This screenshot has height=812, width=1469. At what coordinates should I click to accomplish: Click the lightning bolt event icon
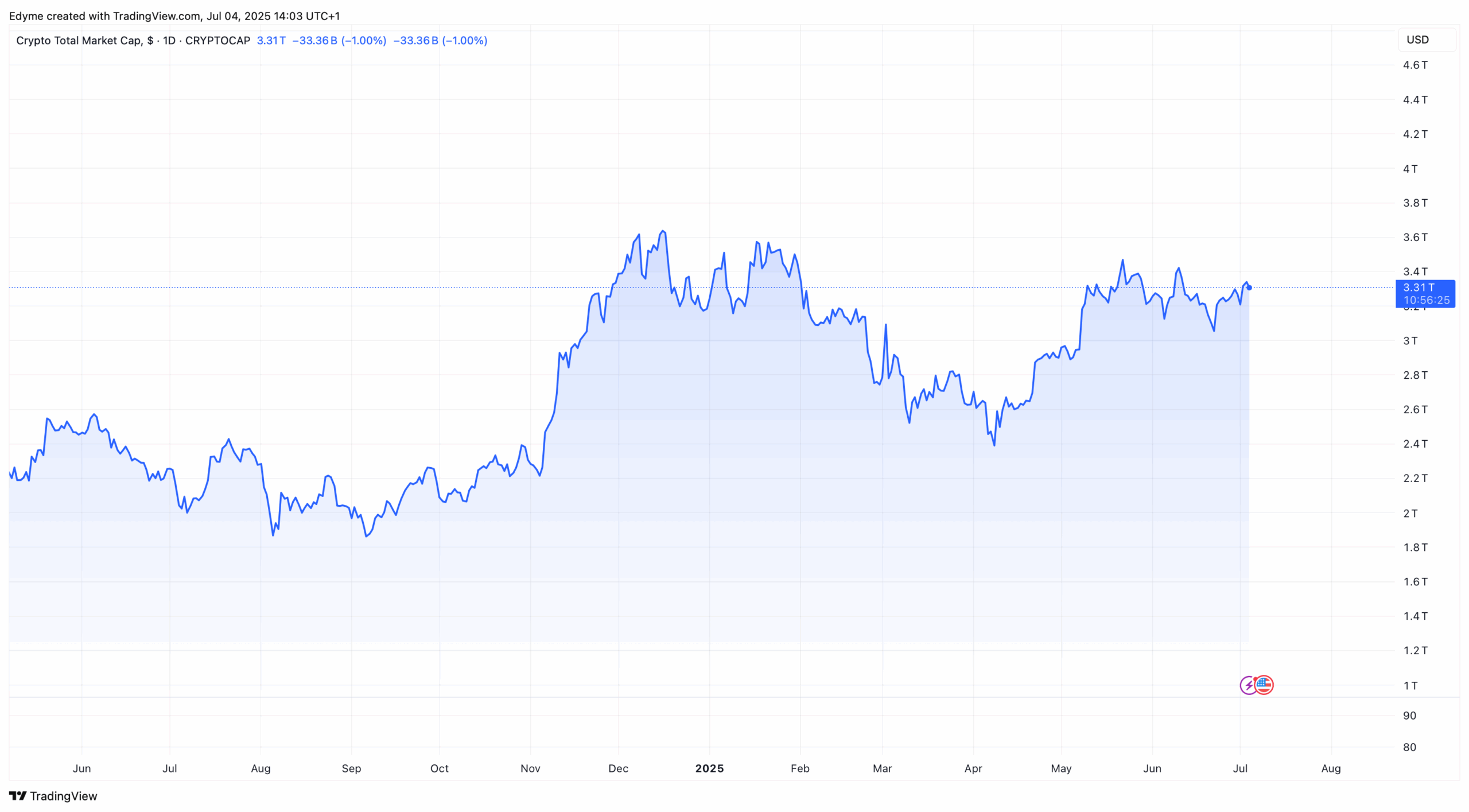pyautogui.click(x=1249, y=685)
